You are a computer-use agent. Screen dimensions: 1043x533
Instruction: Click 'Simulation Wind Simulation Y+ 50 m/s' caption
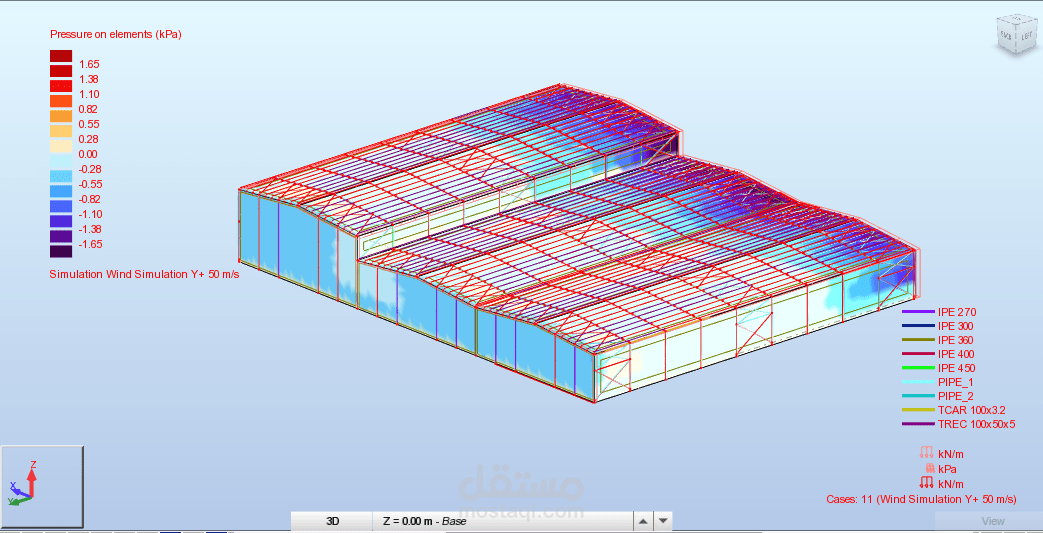click(144, 274)
